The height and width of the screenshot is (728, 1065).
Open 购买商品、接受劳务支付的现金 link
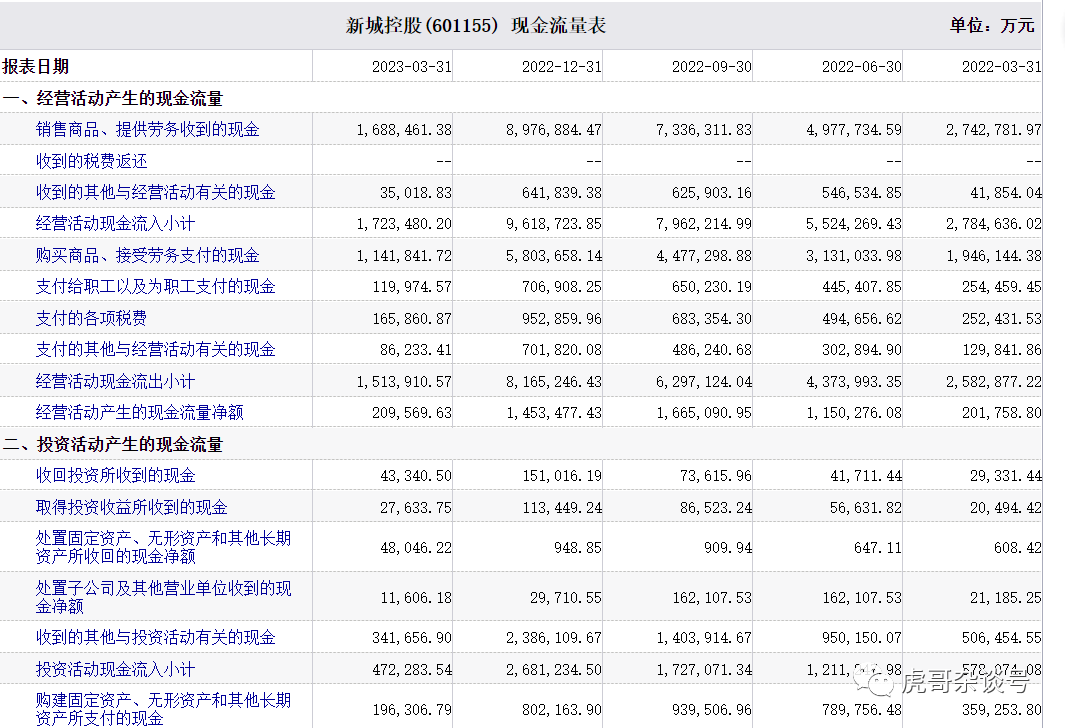click(147, 255)
